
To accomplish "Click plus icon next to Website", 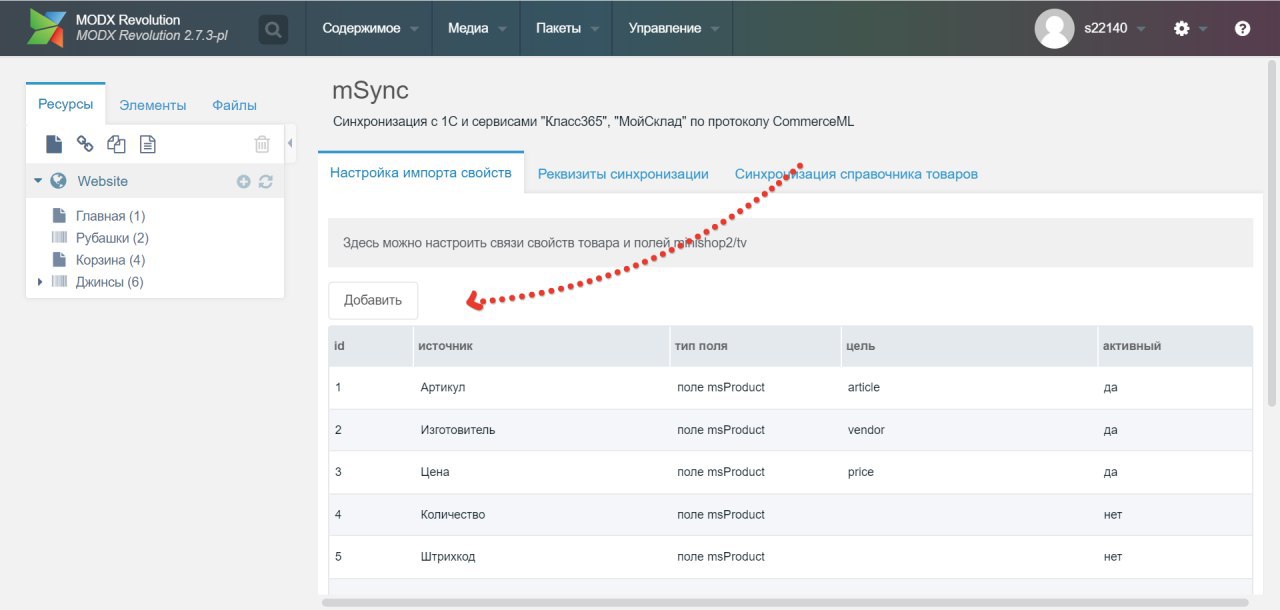I will [243, 182].
